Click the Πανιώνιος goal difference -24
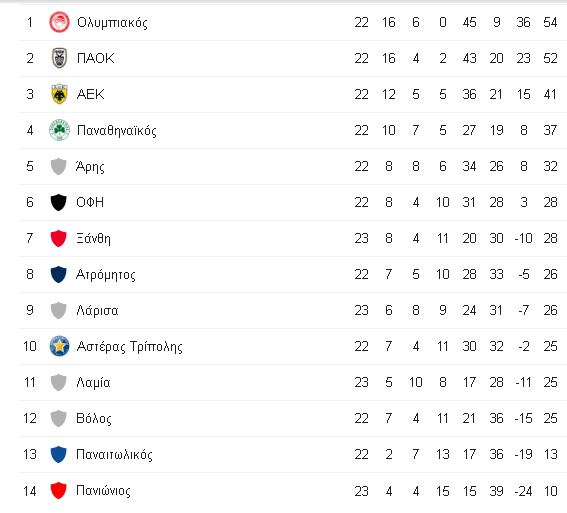The image size is (567, 513). point(523,491)
